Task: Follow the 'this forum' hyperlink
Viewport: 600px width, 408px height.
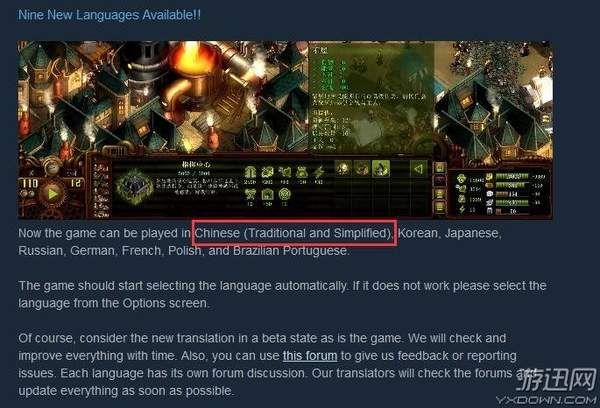Action: click(310, 356)
